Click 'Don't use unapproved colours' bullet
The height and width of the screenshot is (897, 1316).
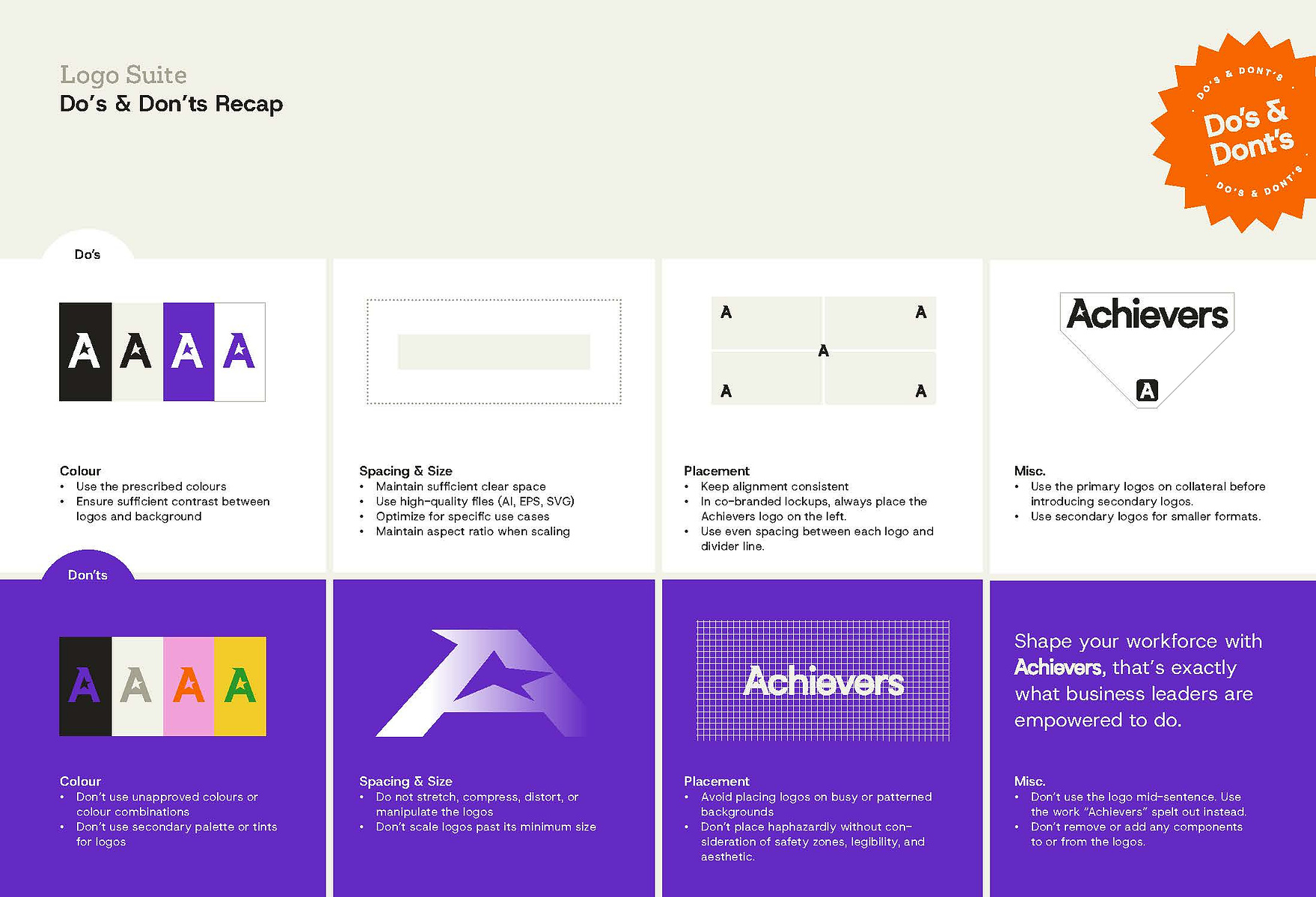tap(167, 804)
